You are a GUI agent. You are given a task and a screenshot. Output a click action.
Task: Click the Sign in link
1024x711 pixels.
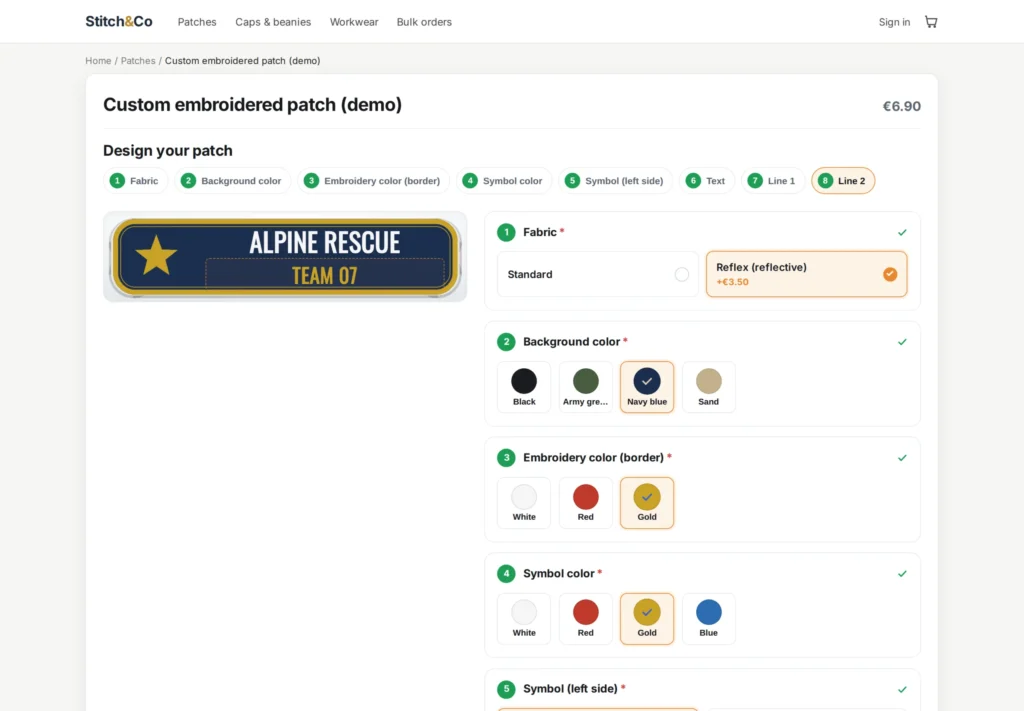[x=894, y=22]
